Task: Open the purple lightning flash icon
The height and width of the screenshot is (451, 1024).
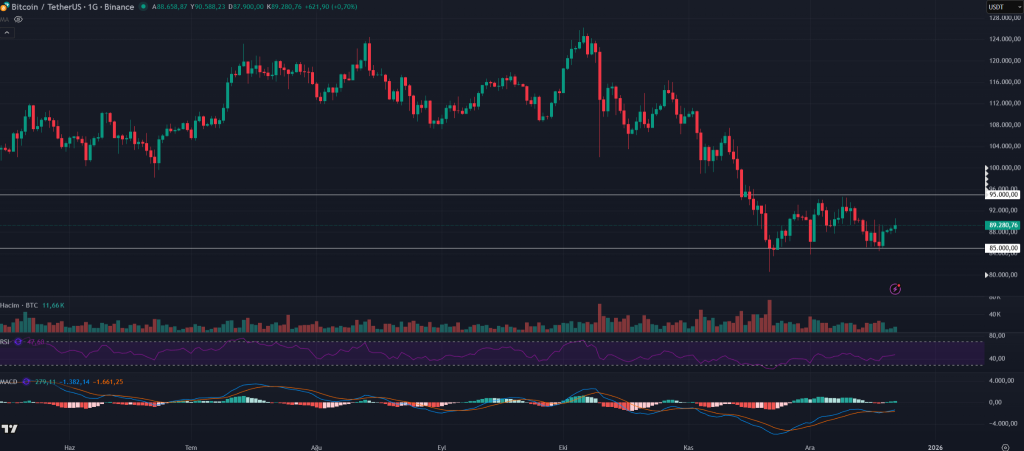Action: point(895,288)
